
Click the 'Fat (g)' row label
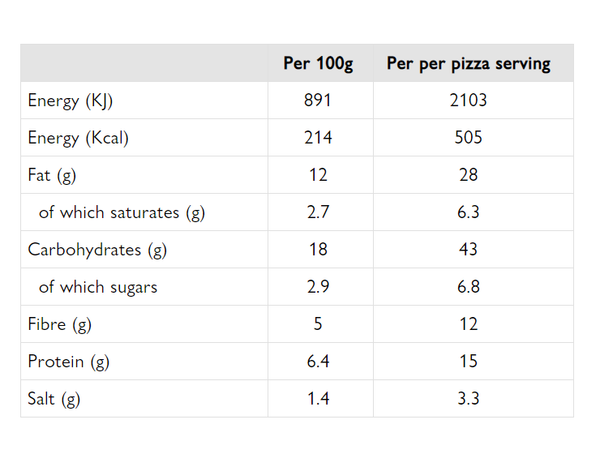coord(52,175)
